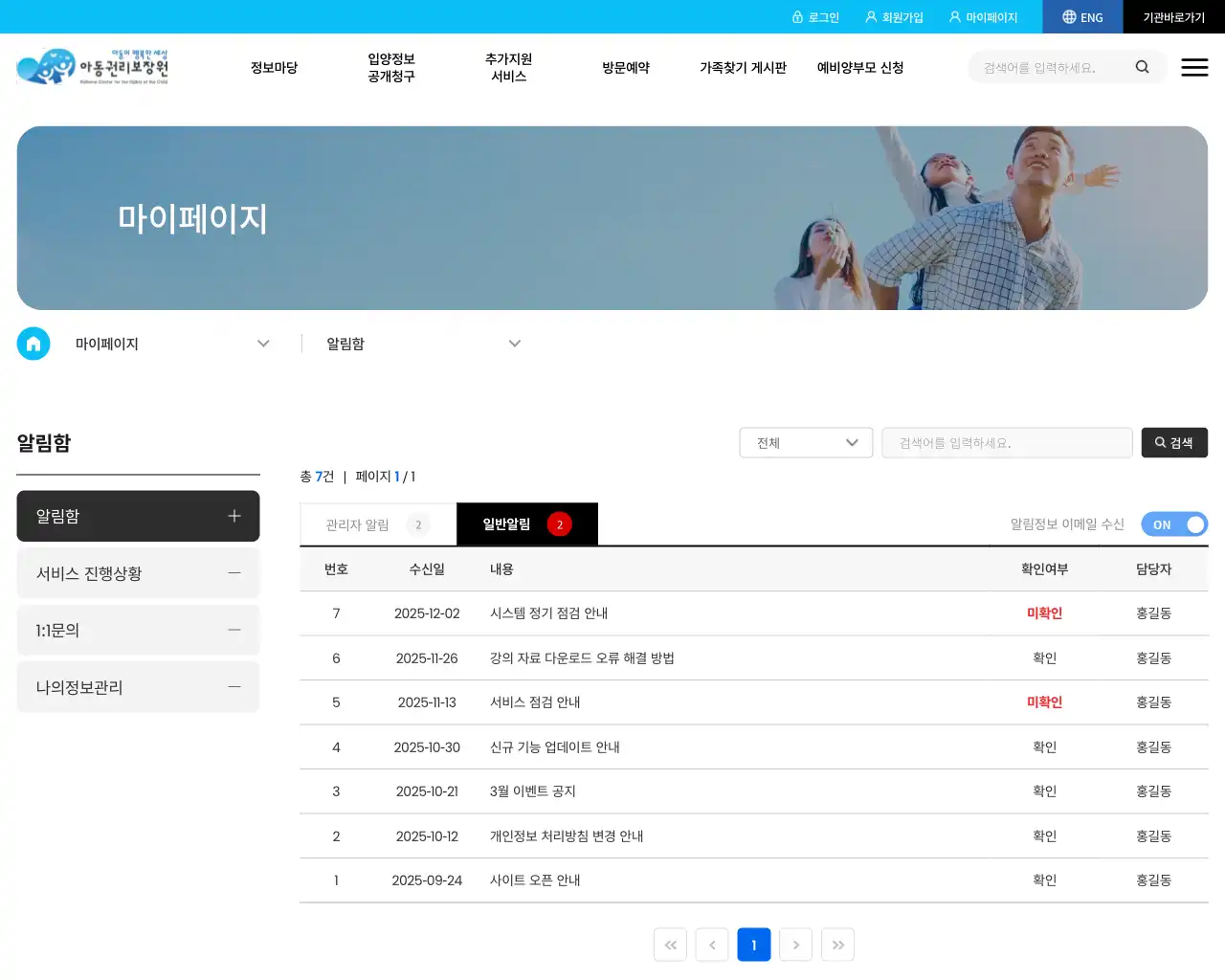Screen dimensions: 1225x980
Task: Open the 시스템 정기 점검 안내 notification
Action: click(x=546, y=612)
